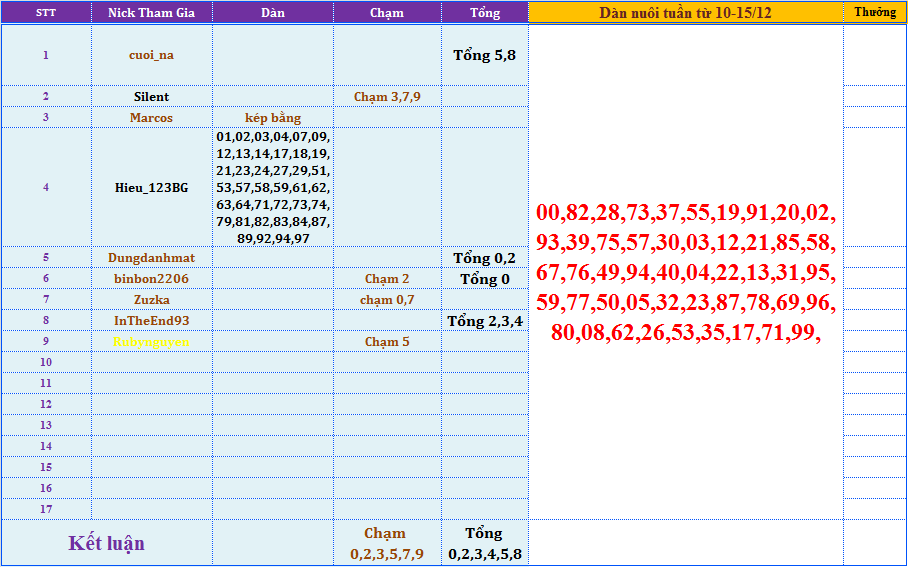This screenshot has width=908, height=567.
Task: Select the red weekly numbers block
Action: point(685,272)
